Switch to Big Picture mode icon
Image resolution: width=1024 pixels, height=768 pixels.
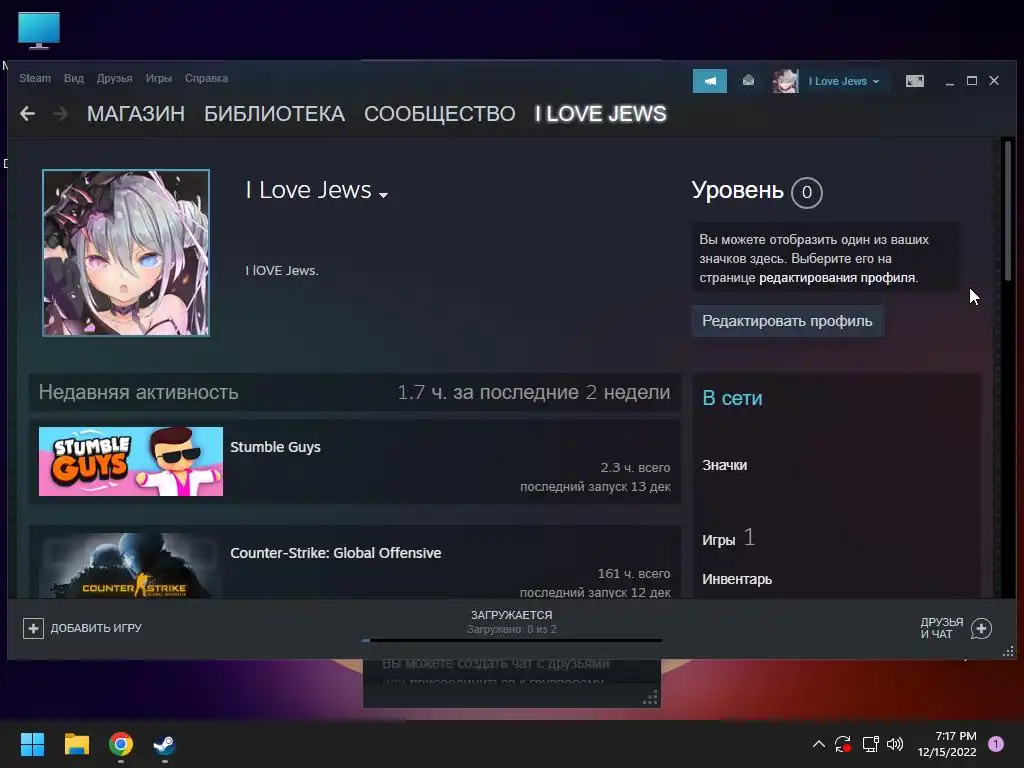914,81
